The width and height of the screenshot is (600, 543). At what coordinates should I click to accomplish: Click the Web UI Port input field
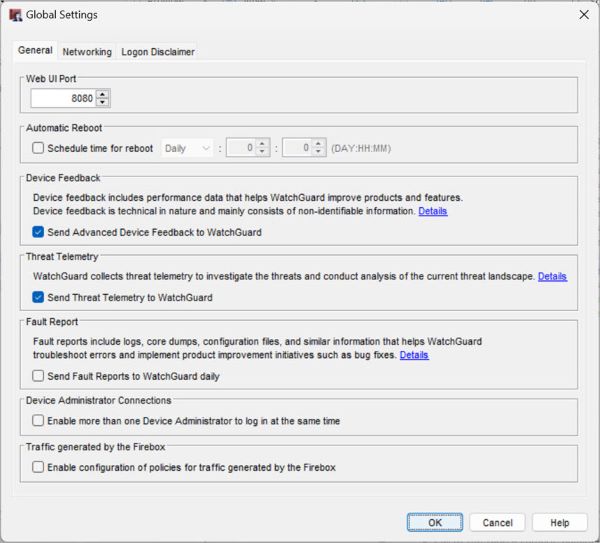pos(63,98)
